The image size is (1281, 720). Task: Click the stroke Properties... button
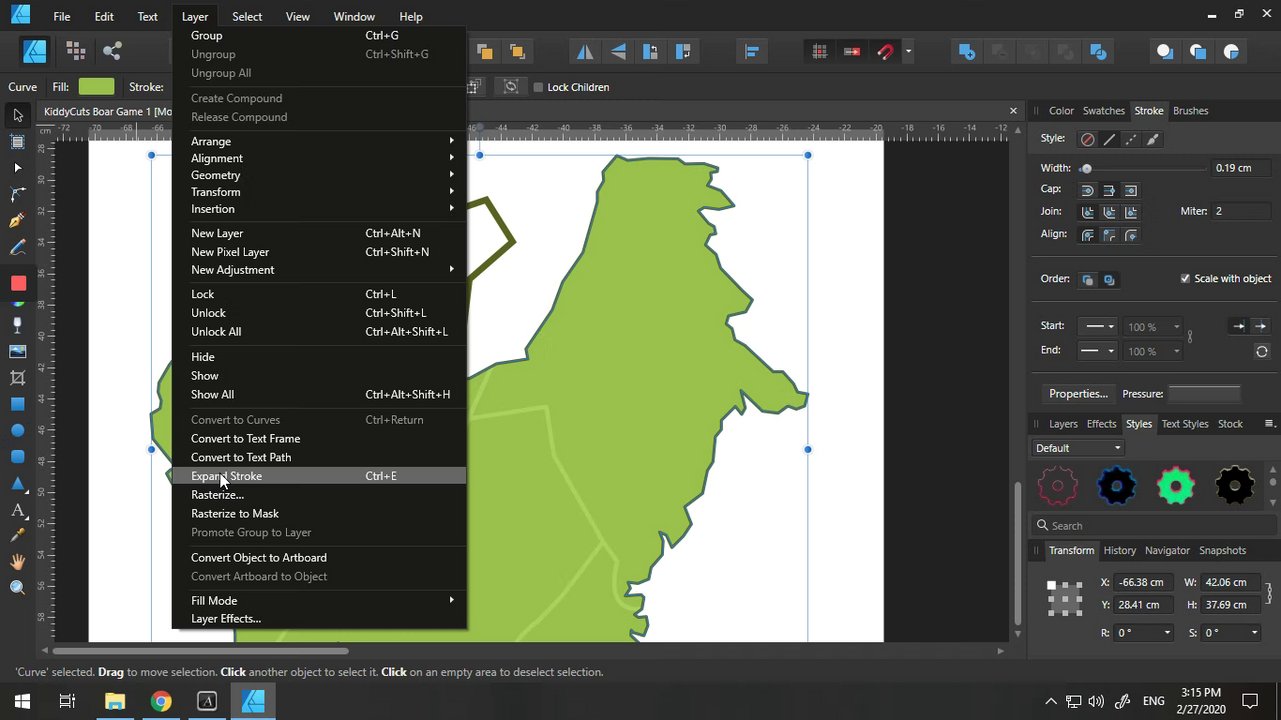1078,394
